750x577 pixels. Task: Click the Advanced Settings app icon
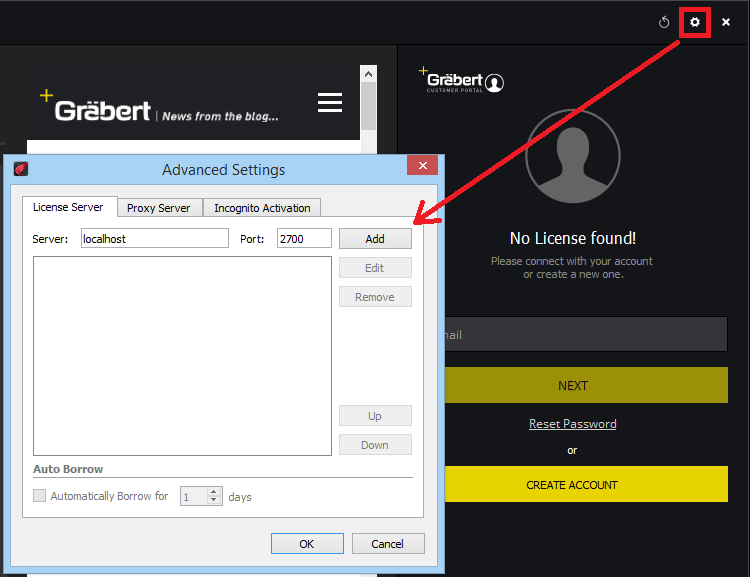[x=21, y=169]
